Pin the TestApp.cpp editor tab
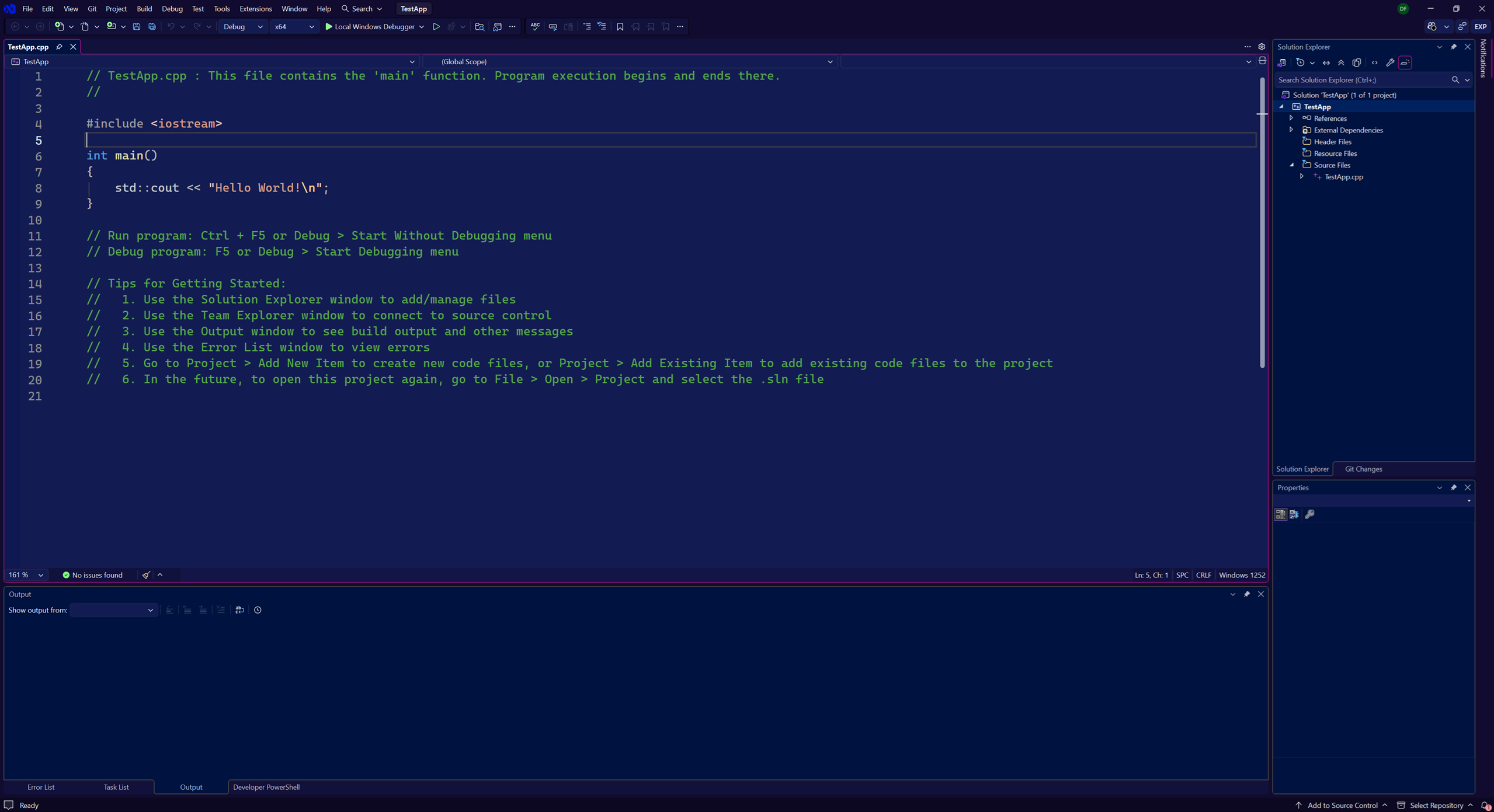Screen dimensions: 1494x812 pos(59,47)
